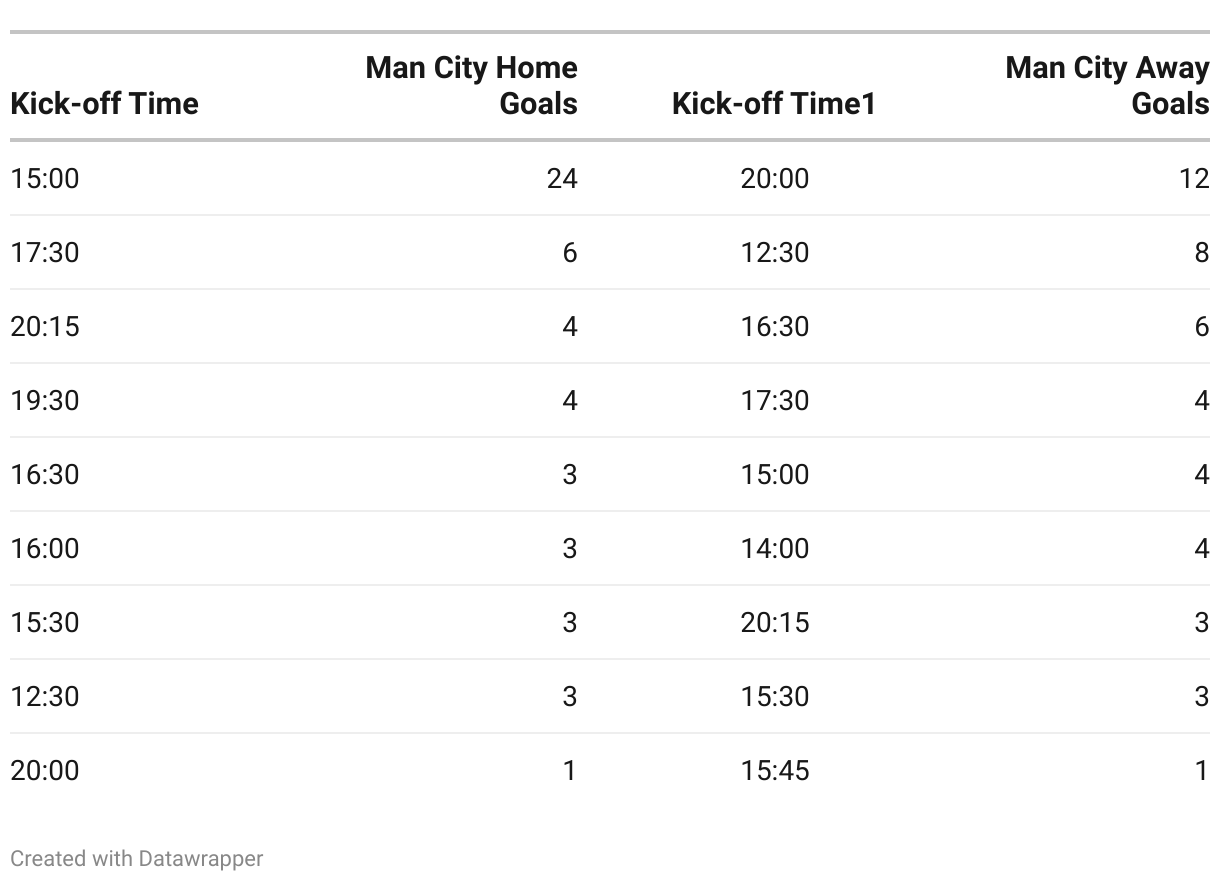Select the 15:00 kick-off time in first column

tap(45, 178)
